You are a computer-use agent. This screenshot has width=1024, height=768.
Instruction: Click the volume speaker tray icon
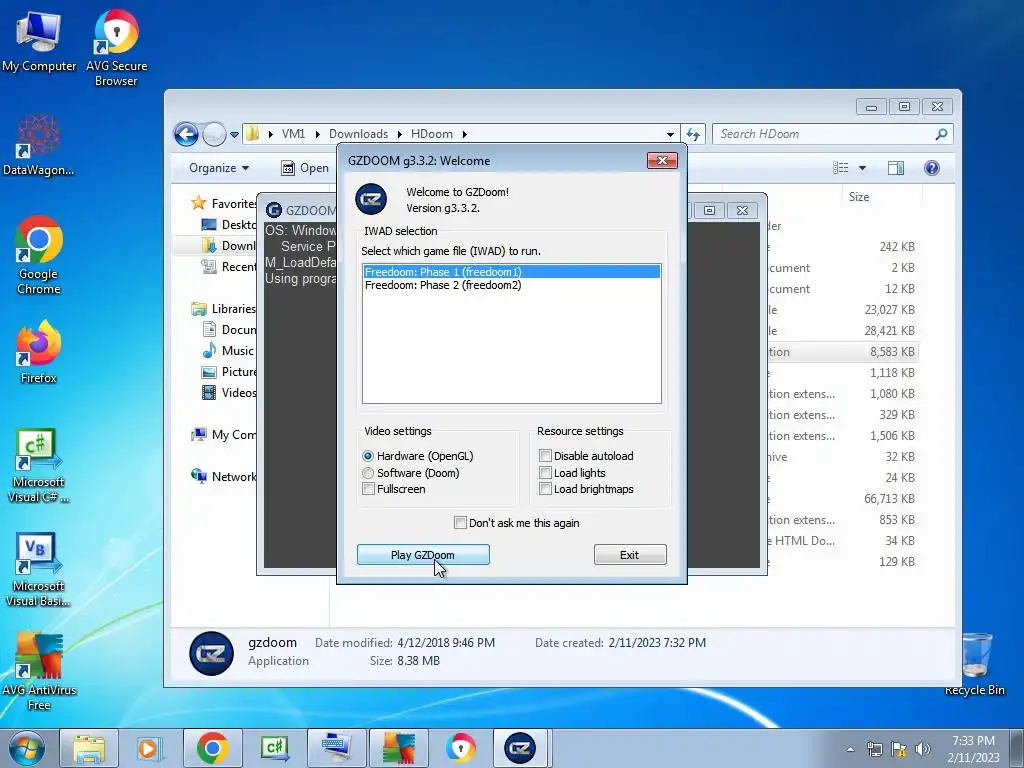point(923,749)
